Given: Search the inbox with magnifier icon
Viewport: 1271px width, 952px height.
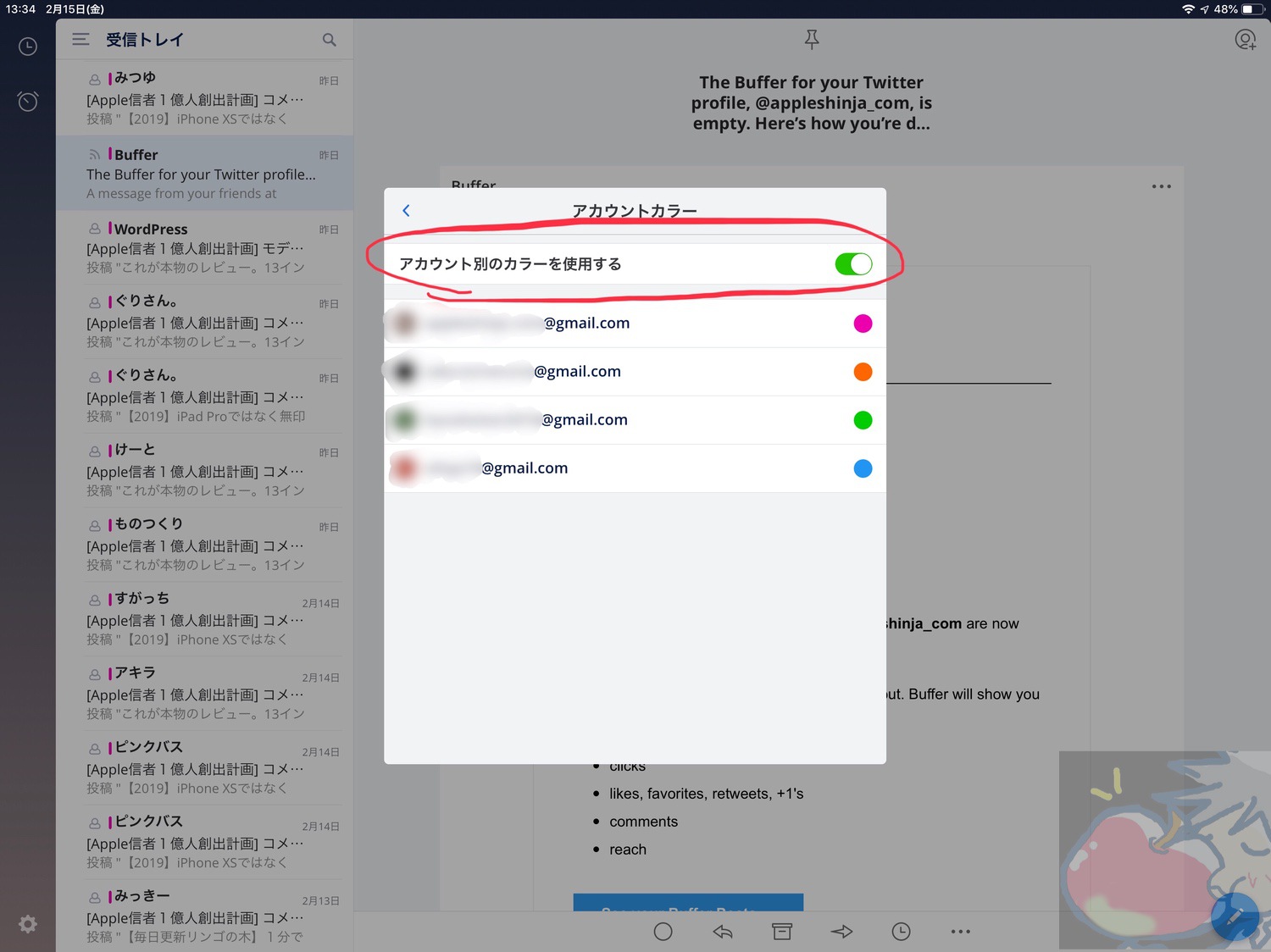Looking at the screenshot, I should coord(330,40).
